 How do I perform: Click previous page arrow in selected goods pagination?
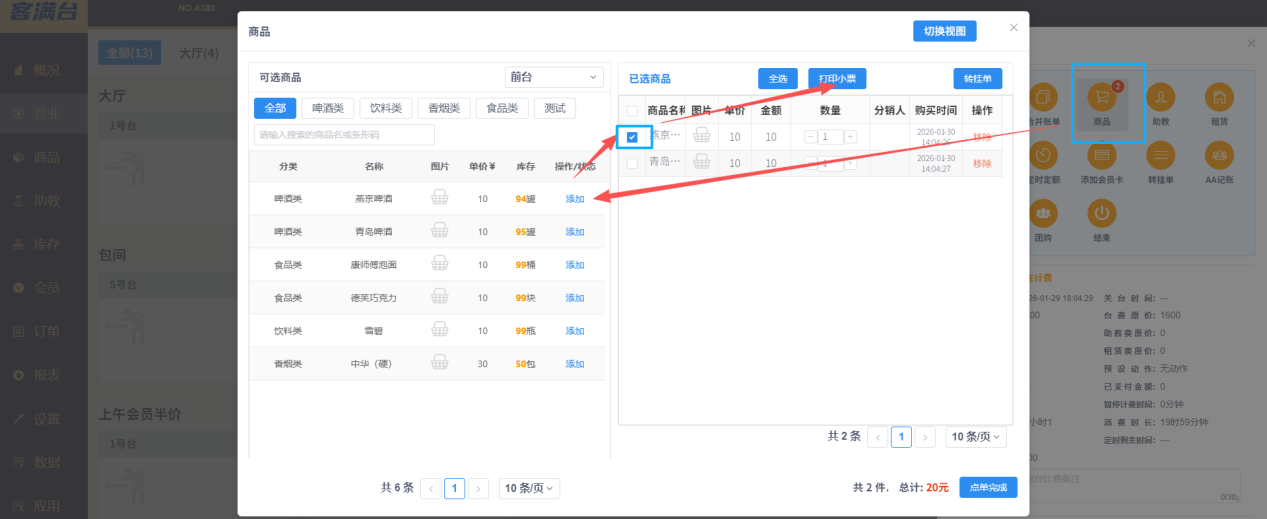point(877,436)
